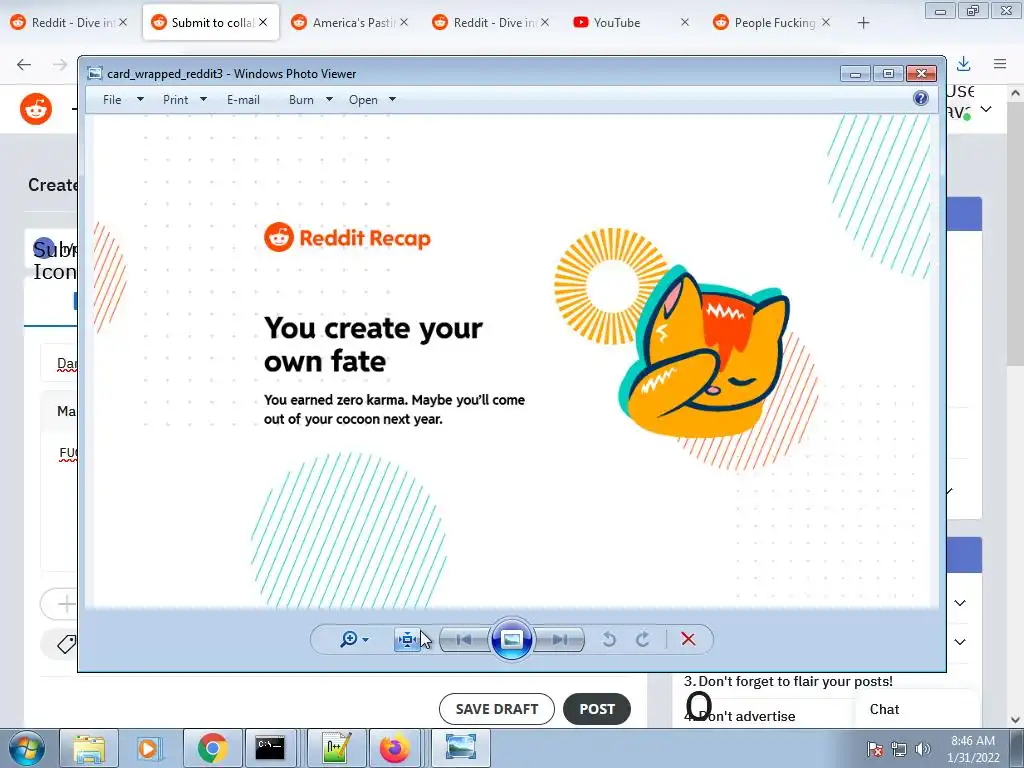Expand the zoom magnifier dropdown arrow

(366, 640)
